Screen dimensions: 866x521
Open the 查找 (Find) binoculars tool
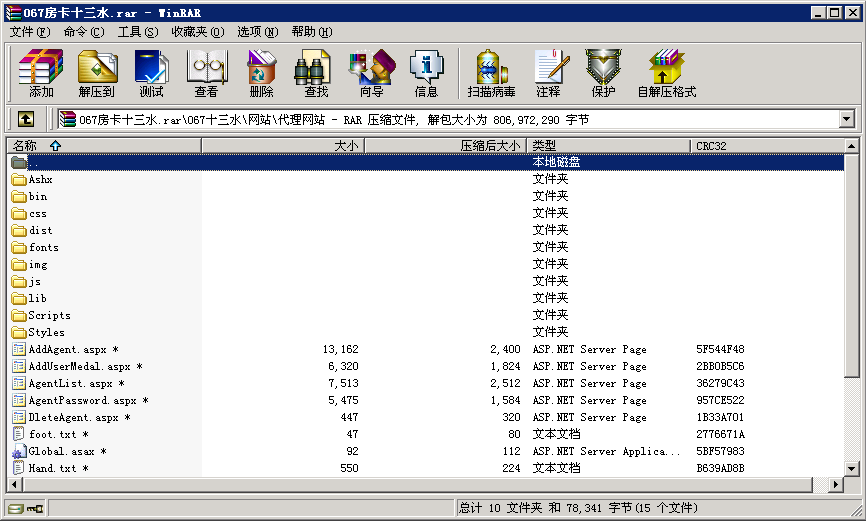[316, 74]
